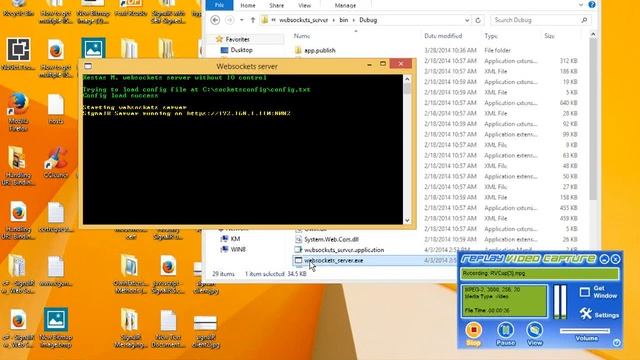
Task: Click Explorer file list scrollbar up arrow
Action: coord(593,35)
